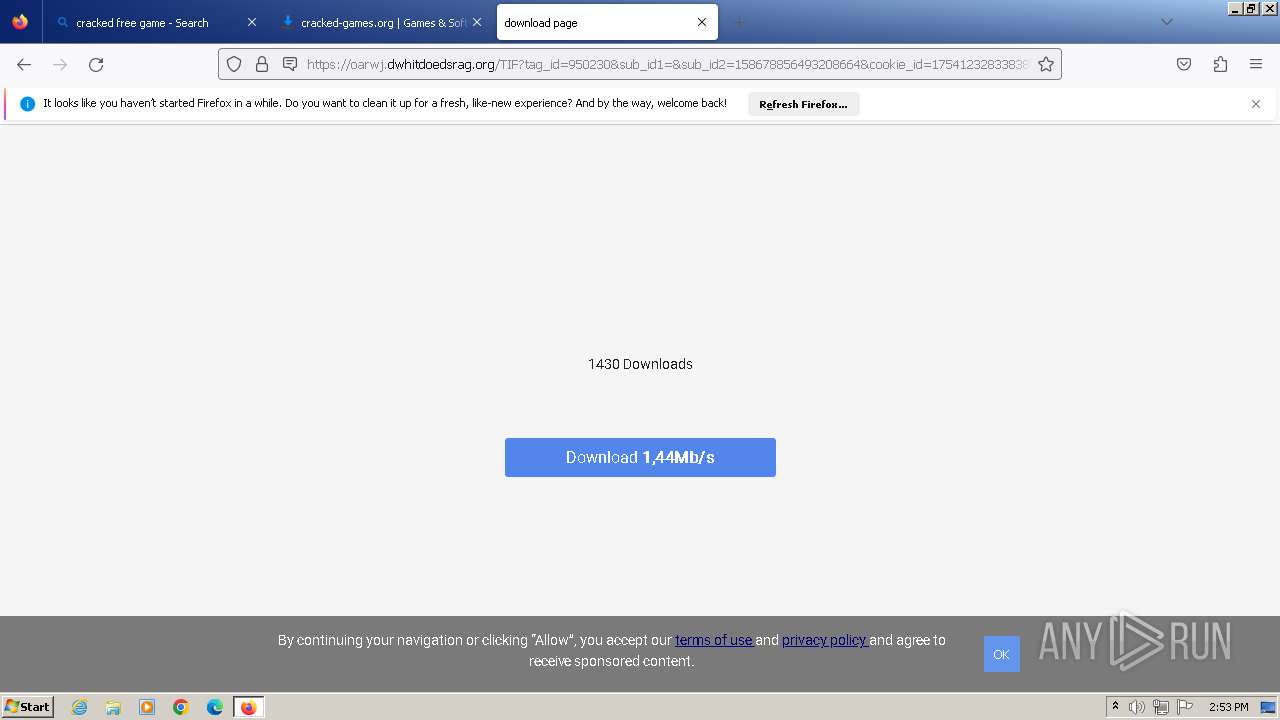Viewport: 1280px width, 720px height.
Task: Open the Firefox hamburger application menu
Action: pos(1256,64)
